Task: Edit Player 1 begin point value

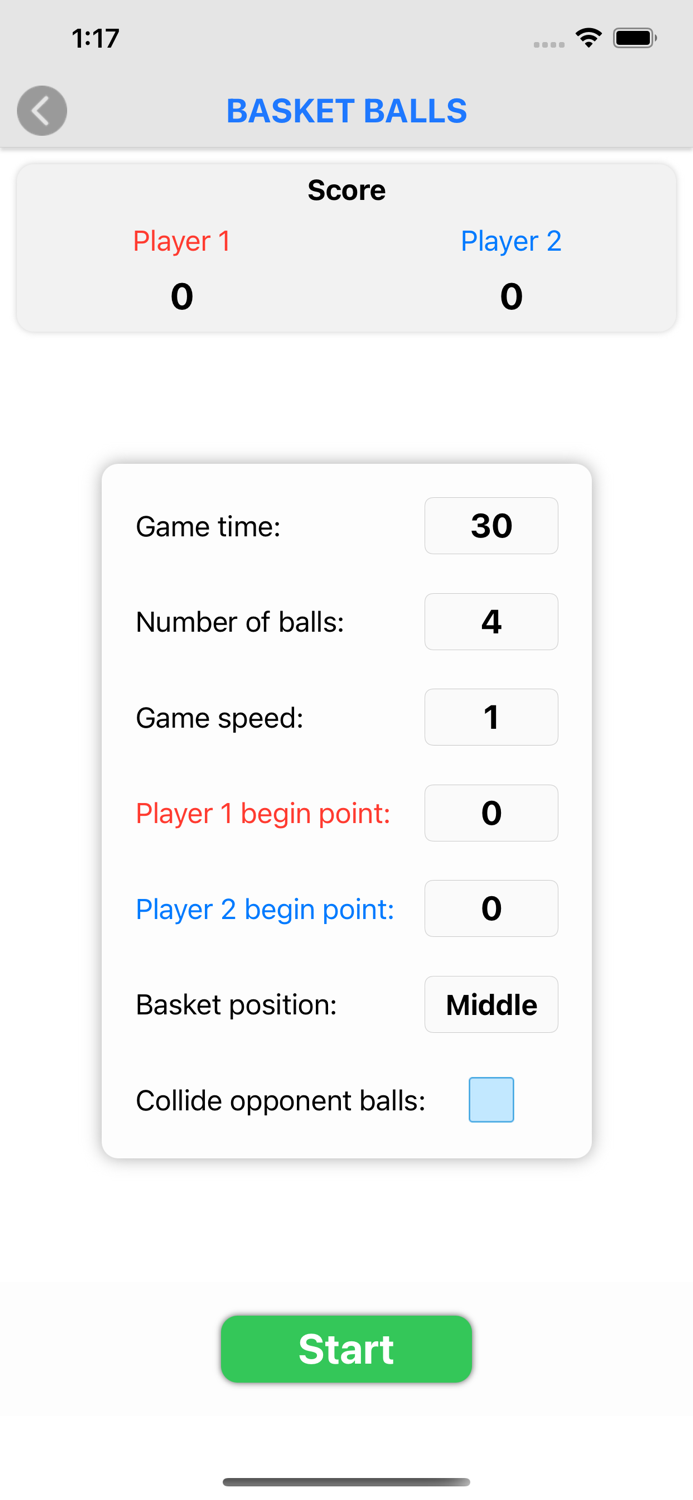Action: click(491, 813)
